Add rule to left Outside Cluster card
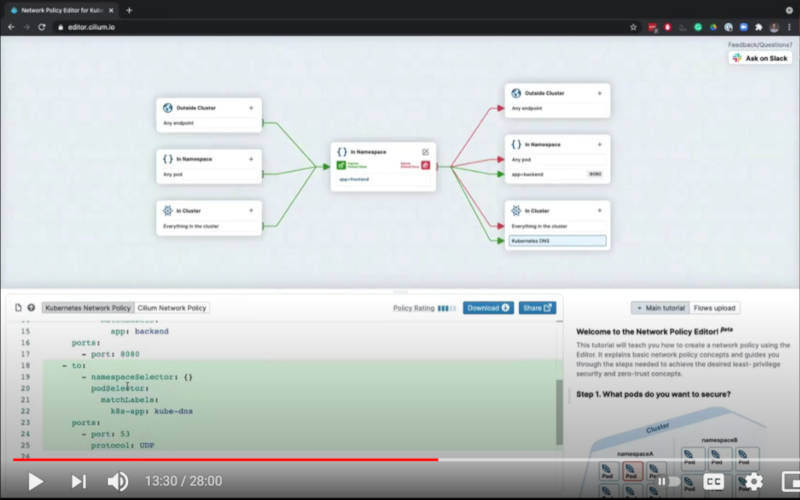 [x=251, y=108]
